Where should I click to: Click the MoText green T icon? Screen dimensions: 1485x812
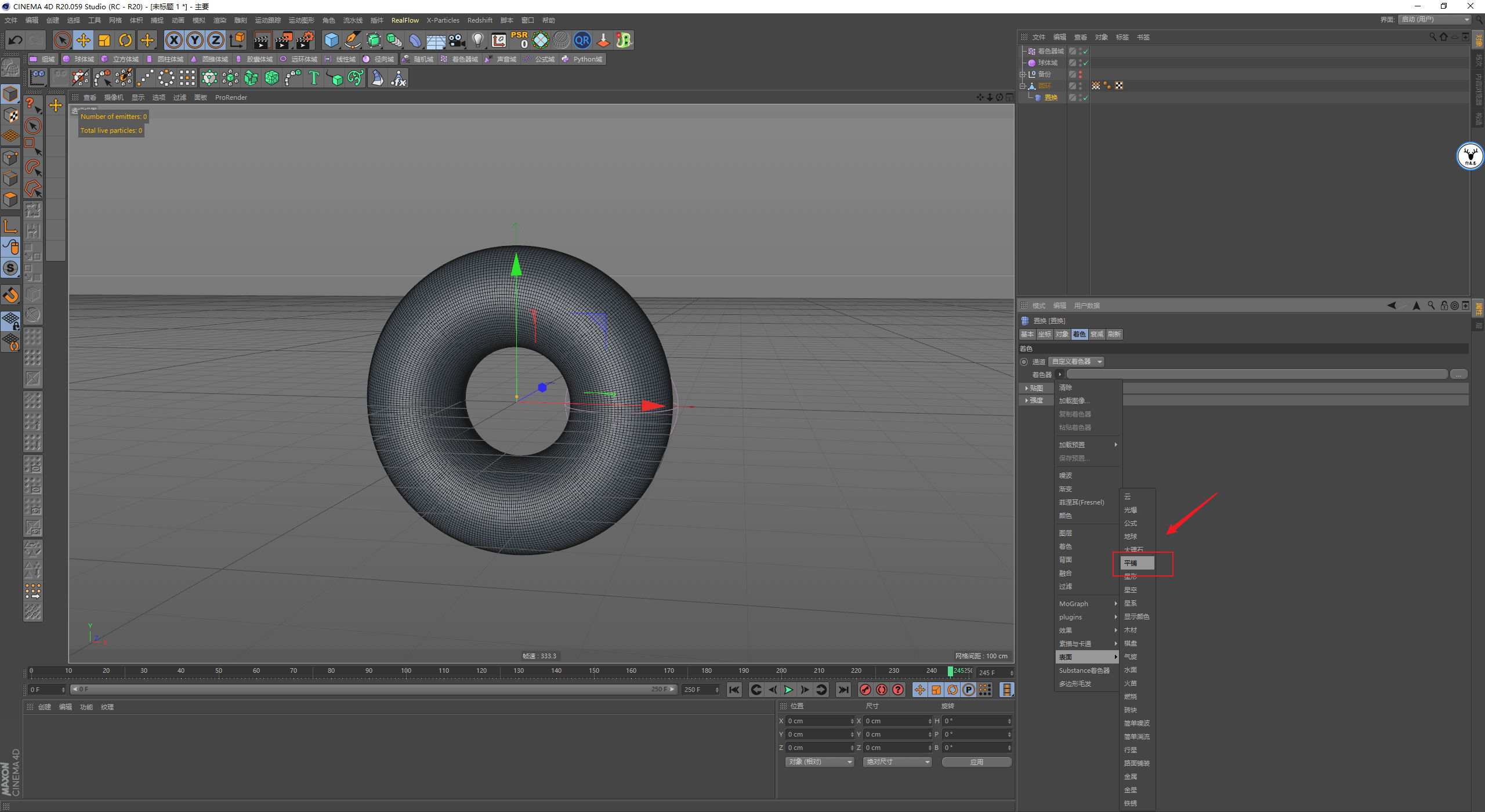pyautogui.click(x=314, y=78)
